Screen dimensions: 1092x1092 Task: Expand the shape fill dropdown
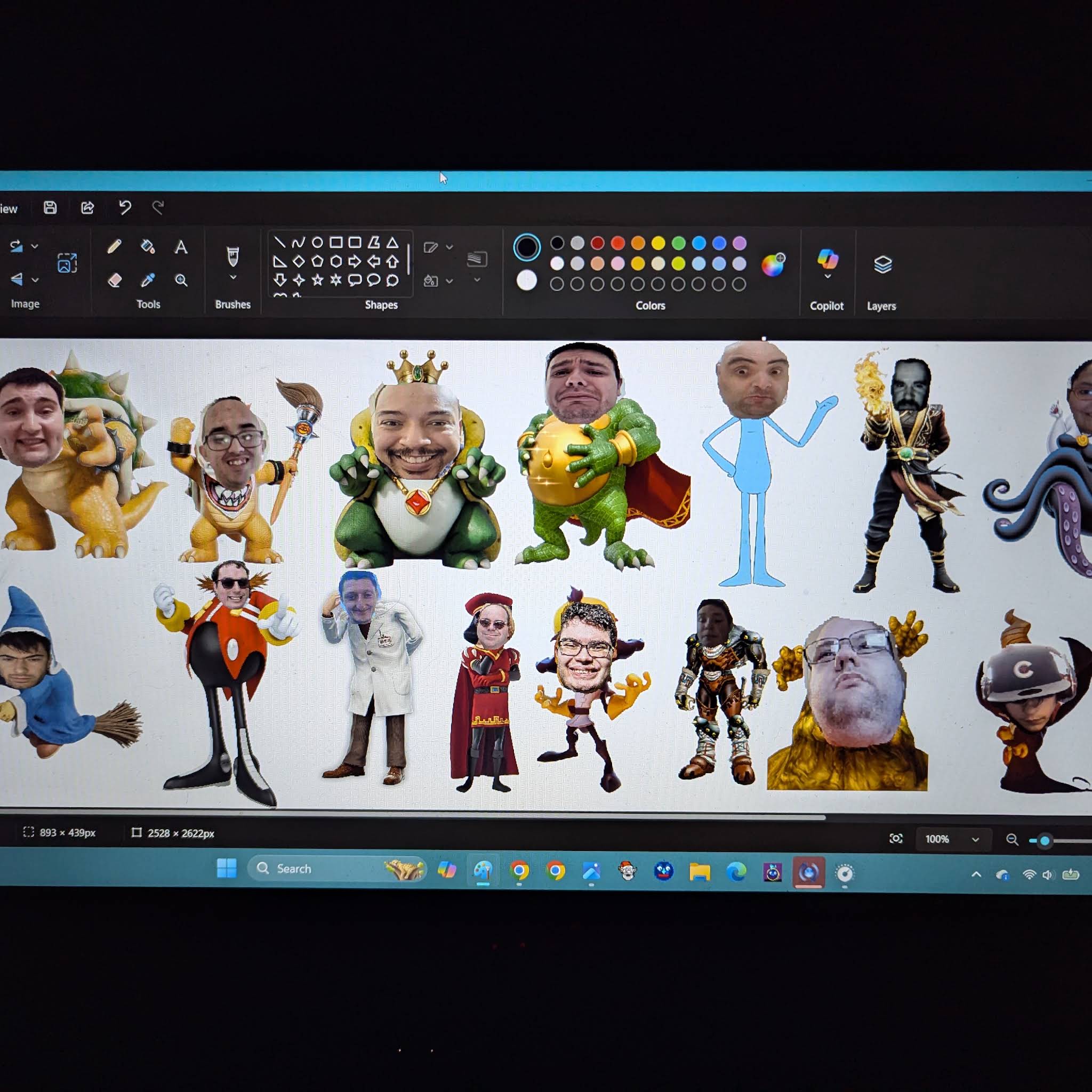(x=449, y=281)
